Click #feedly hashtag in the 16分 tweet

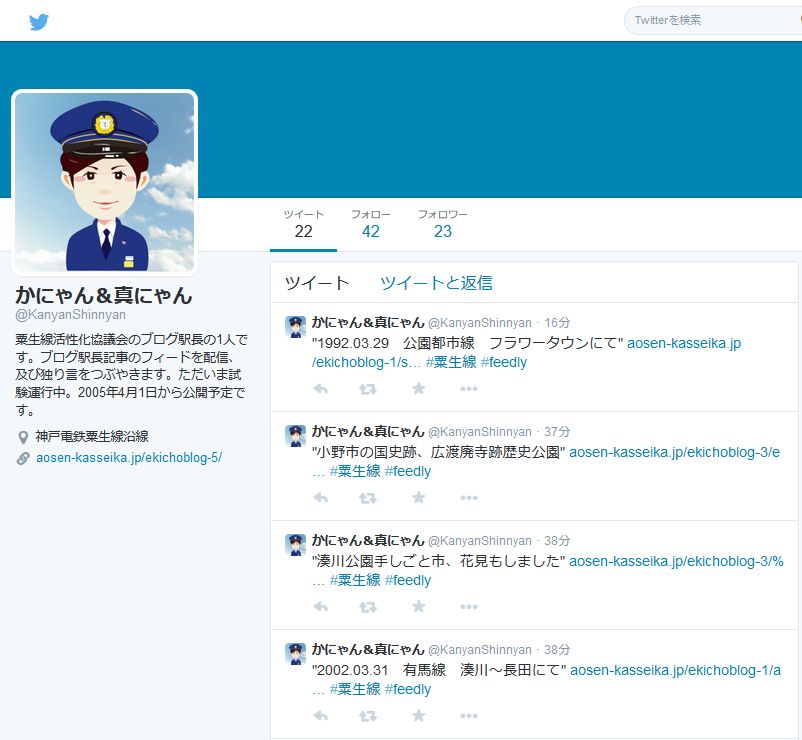[x=504, y=362]
